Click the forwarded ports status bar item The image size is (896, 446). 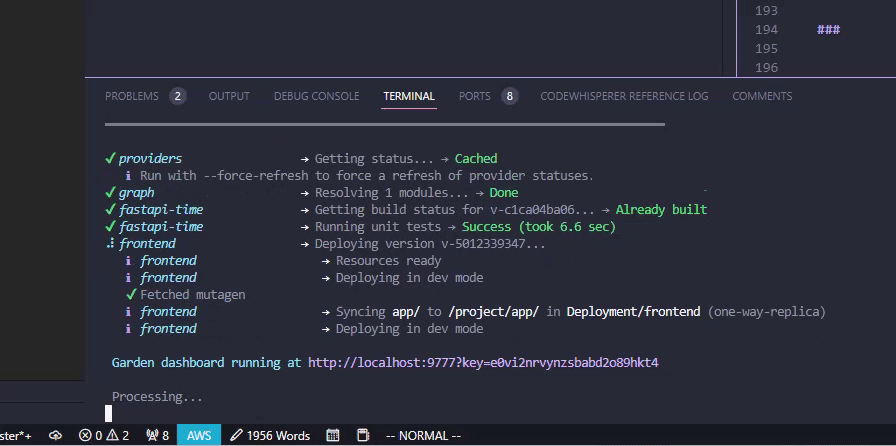pyautogui.click(x=157, y=436)
